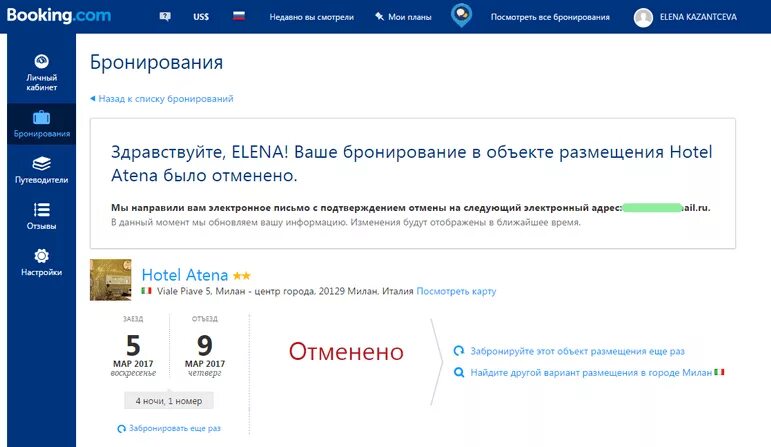The width and height of the screenshot is (771, 447).
Task: Click 'Забронировать еще раз' under dates
Action: coord(175,428)
